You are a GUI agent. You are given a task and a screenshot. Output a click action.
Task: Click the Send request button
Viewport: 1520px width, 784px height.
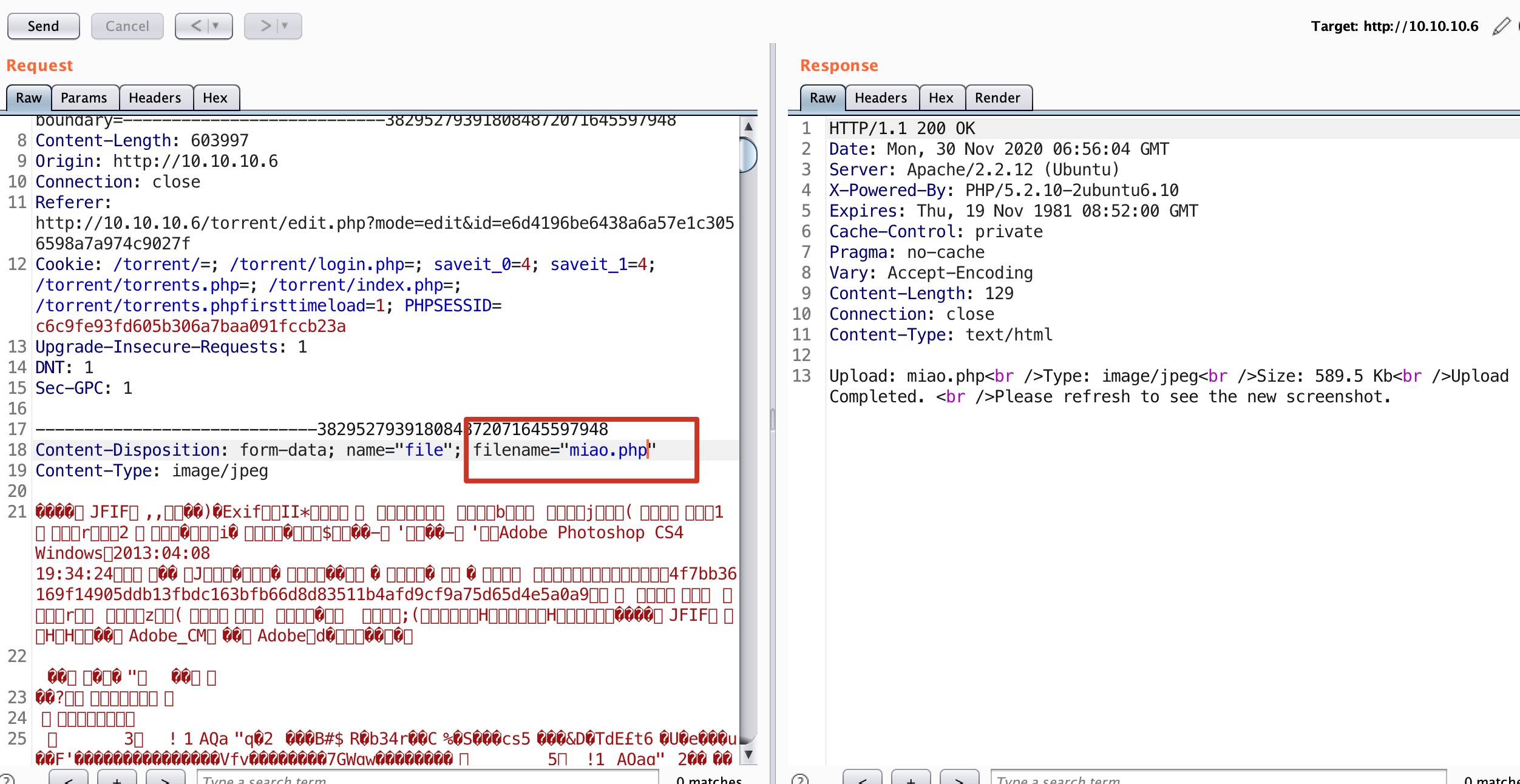[43, 26]
